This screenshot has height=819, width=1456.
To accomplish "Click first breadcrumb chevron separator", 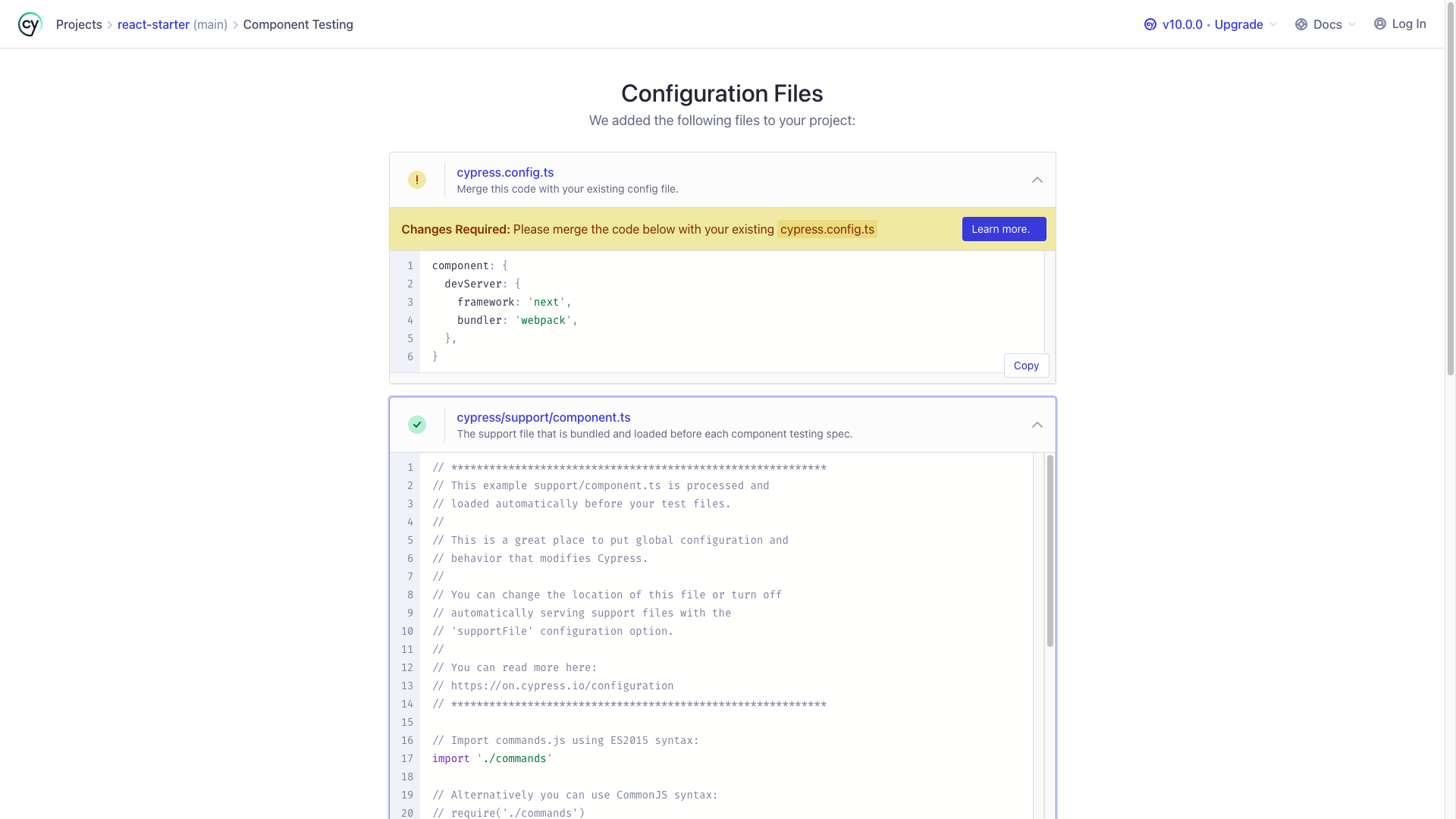I will coord(110,25).
